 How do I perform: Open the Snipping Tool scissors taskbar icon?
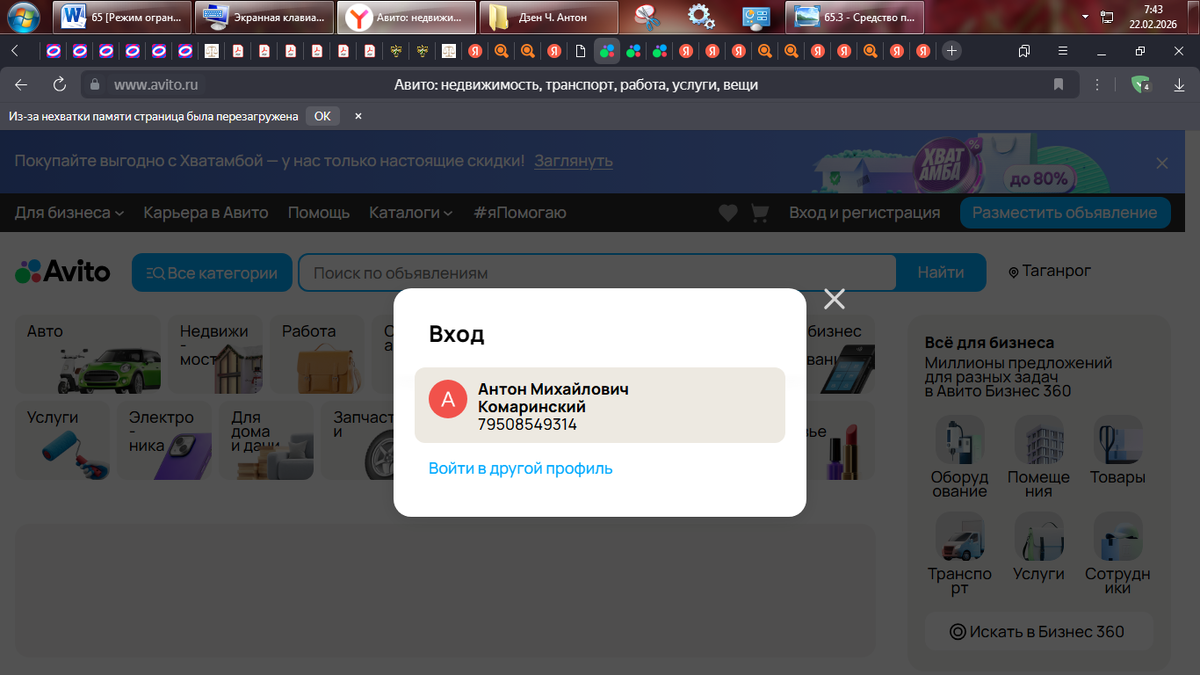tap(647, 17)
